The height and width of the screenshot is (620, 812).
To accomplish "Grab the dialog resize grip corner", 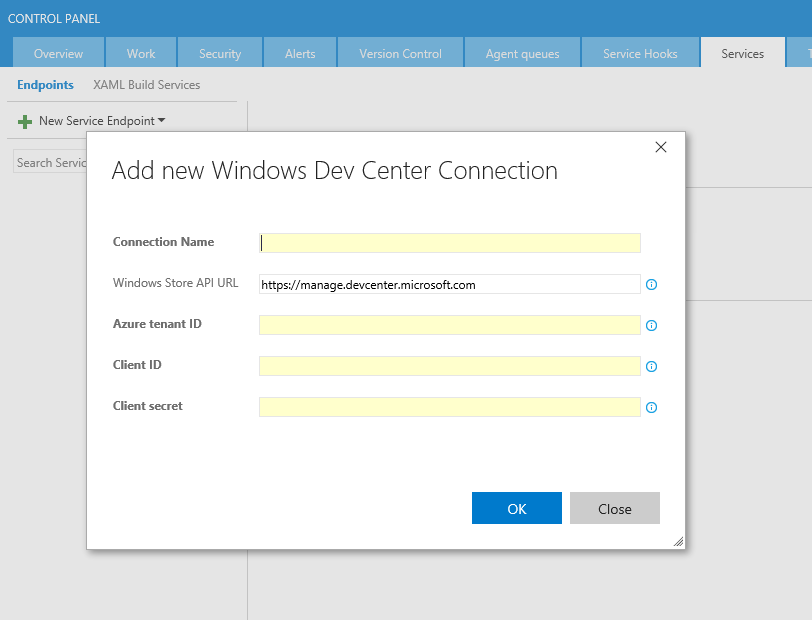I will [x=678, y=541].
